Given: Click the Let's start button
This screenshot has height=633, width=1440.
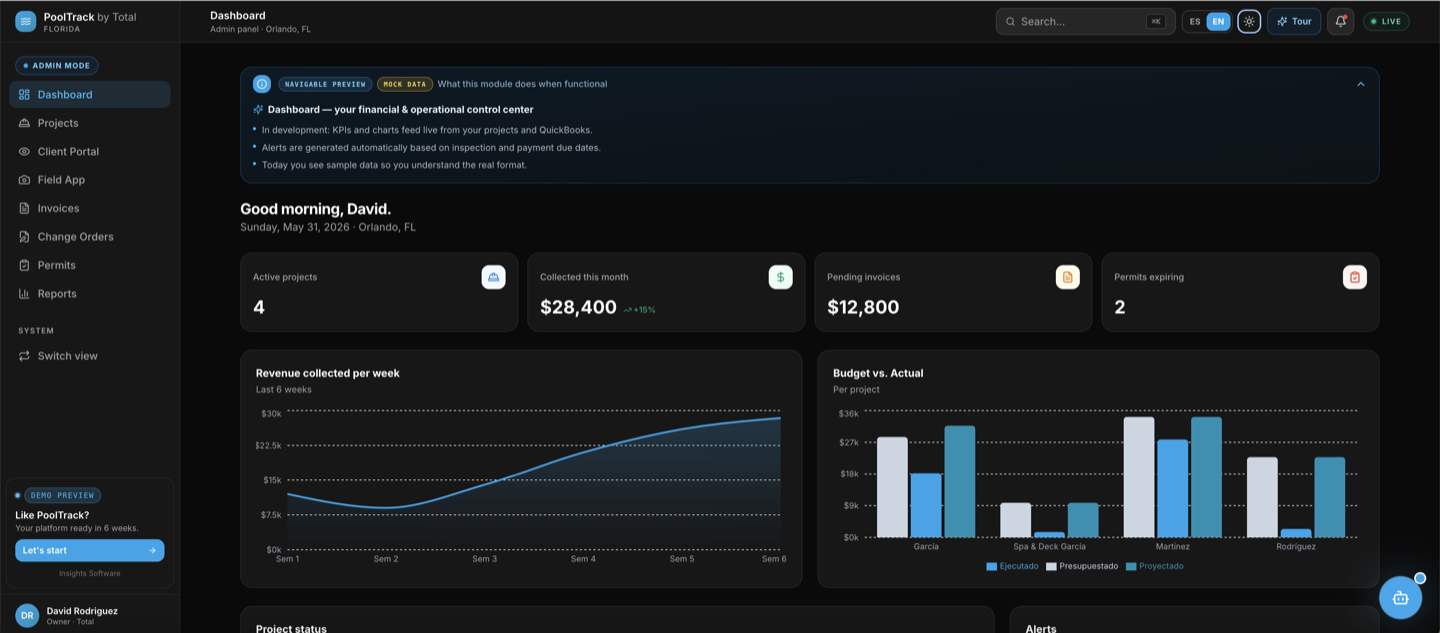Looking at the screenshot, I should [x=90, y=550].
